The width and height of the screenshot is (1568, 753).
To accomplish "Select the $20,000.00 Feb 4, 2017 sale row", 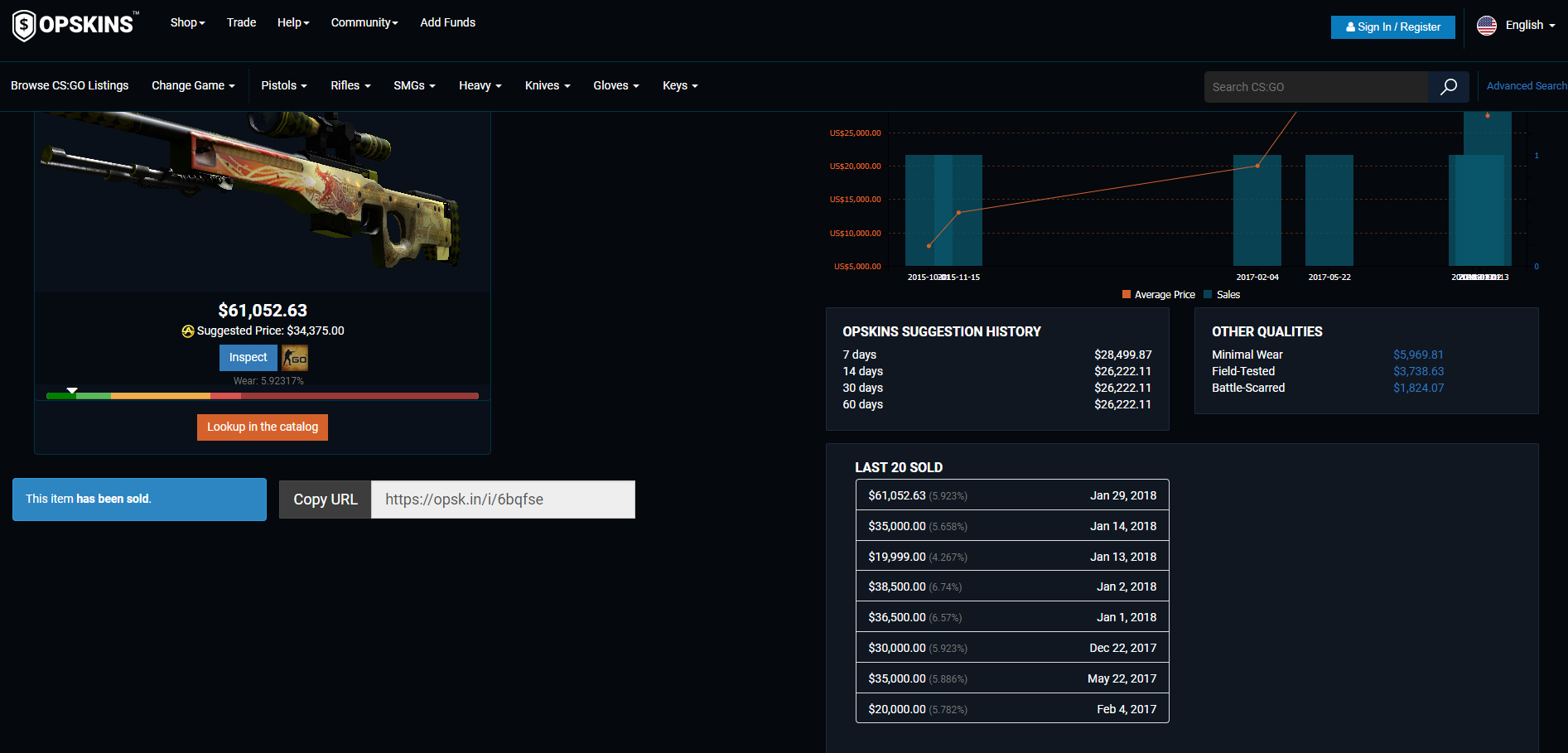I will [1012, 709].
